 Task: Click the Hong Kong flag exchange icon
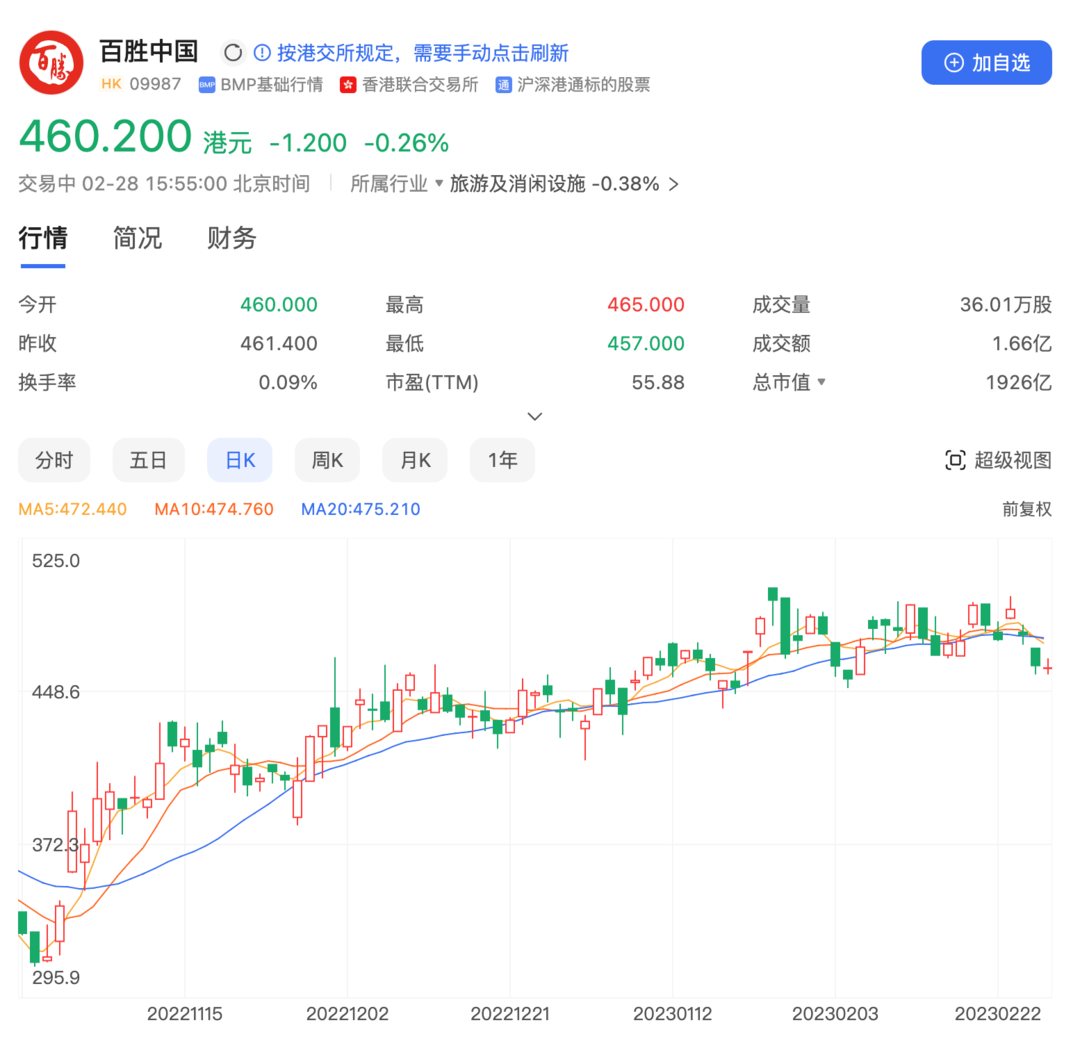point(348,85)
